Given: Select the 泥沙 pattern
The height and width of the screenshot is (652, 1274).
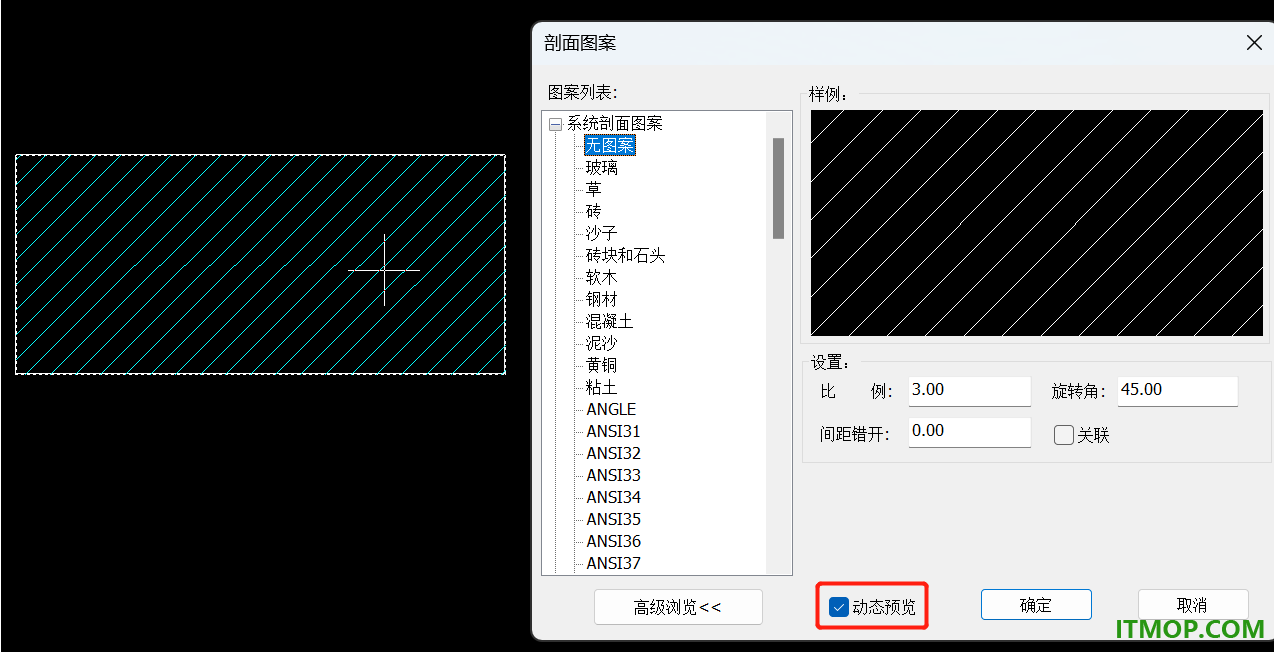Looking at the screenshot, I should (602, 343).
